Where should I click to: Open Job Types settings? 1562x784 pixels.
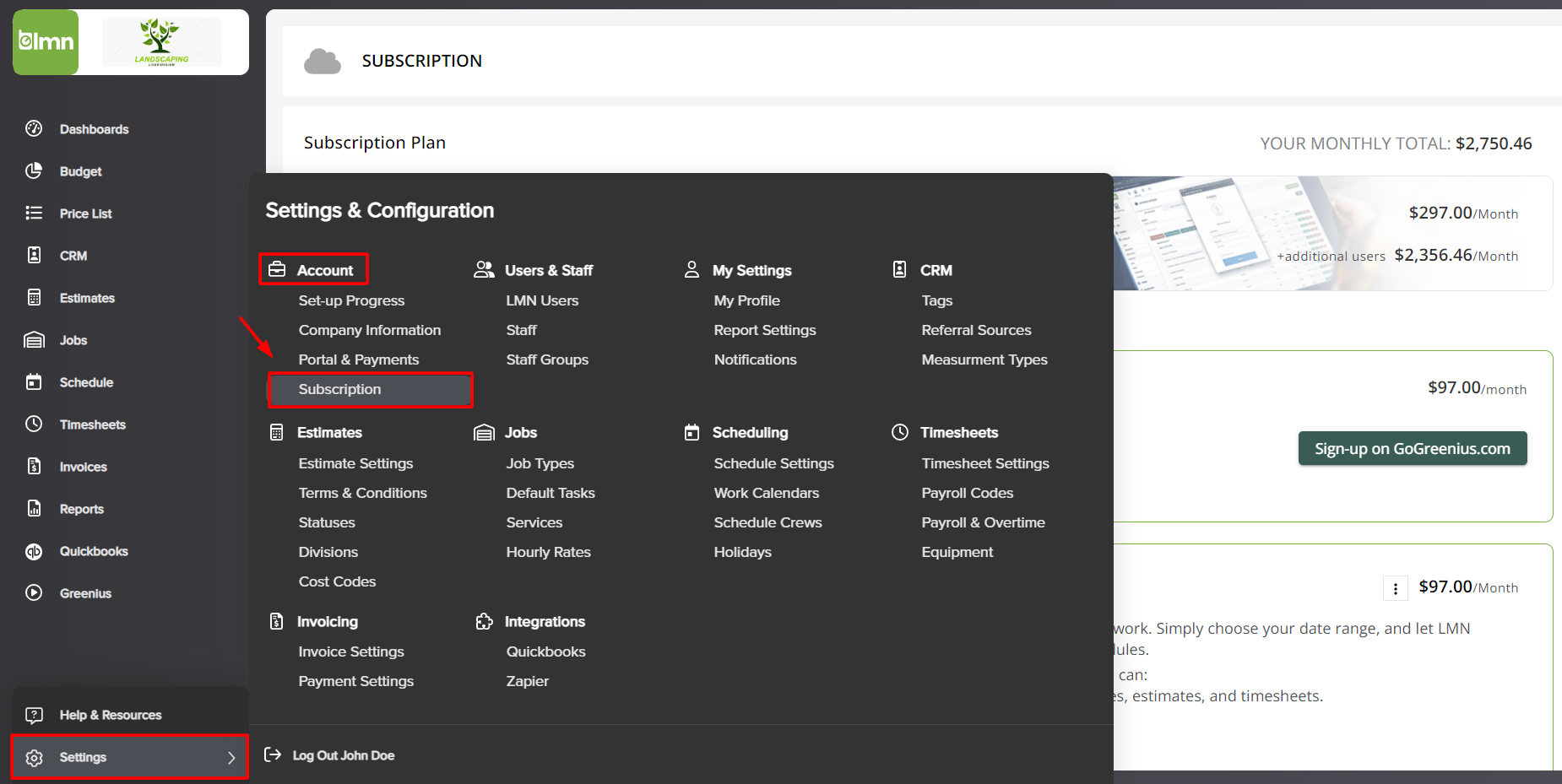(x=540, y=463)
